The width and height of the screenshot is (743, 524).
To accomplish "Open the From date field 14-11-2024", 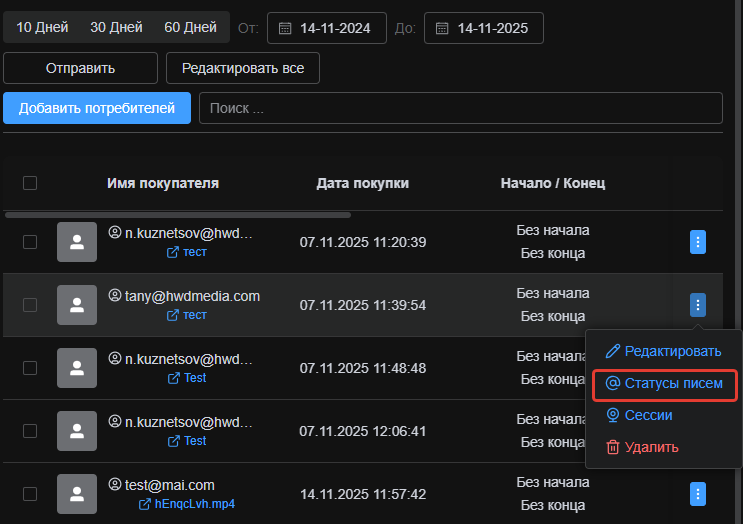I will [x=327, y=28].
